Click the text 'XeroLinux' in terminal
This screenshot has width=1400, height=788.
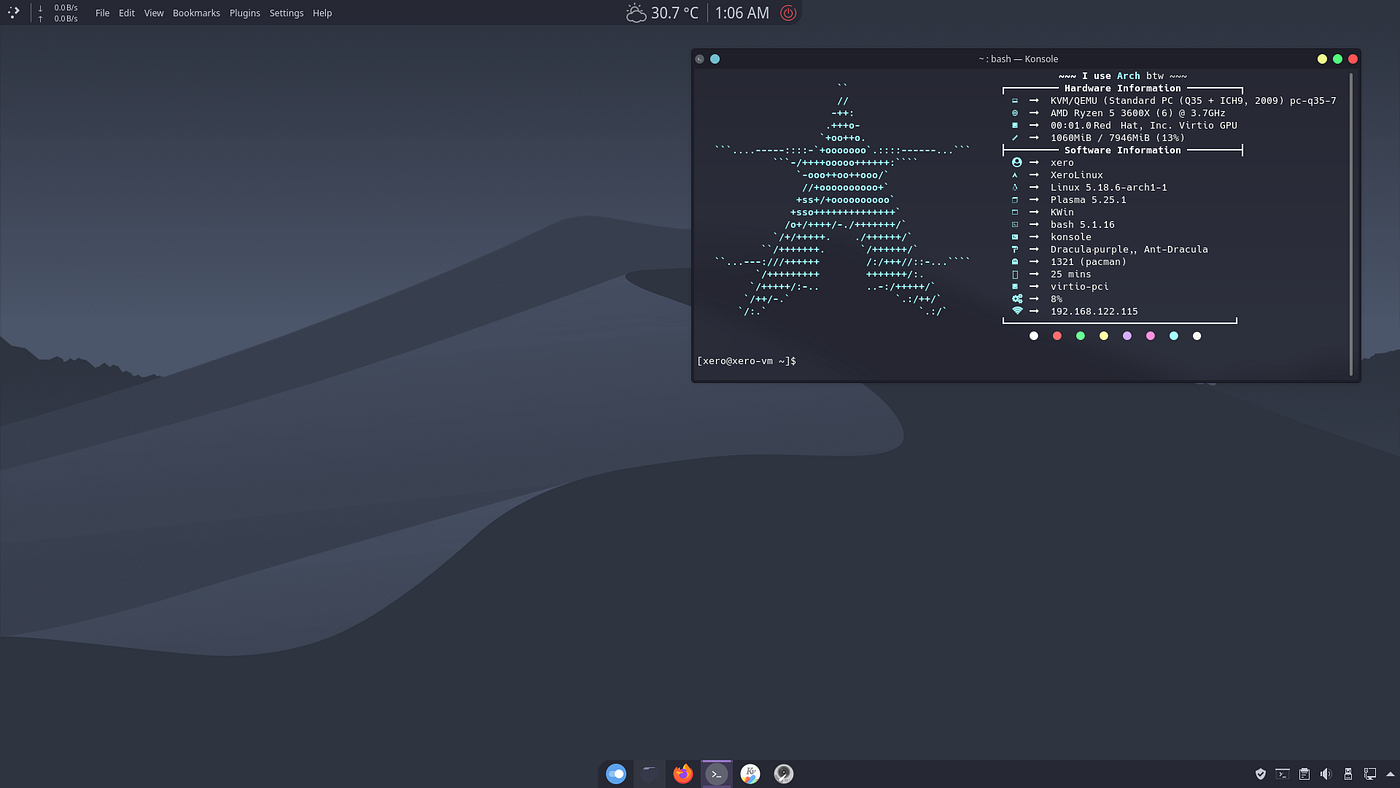coord(1077,175)
